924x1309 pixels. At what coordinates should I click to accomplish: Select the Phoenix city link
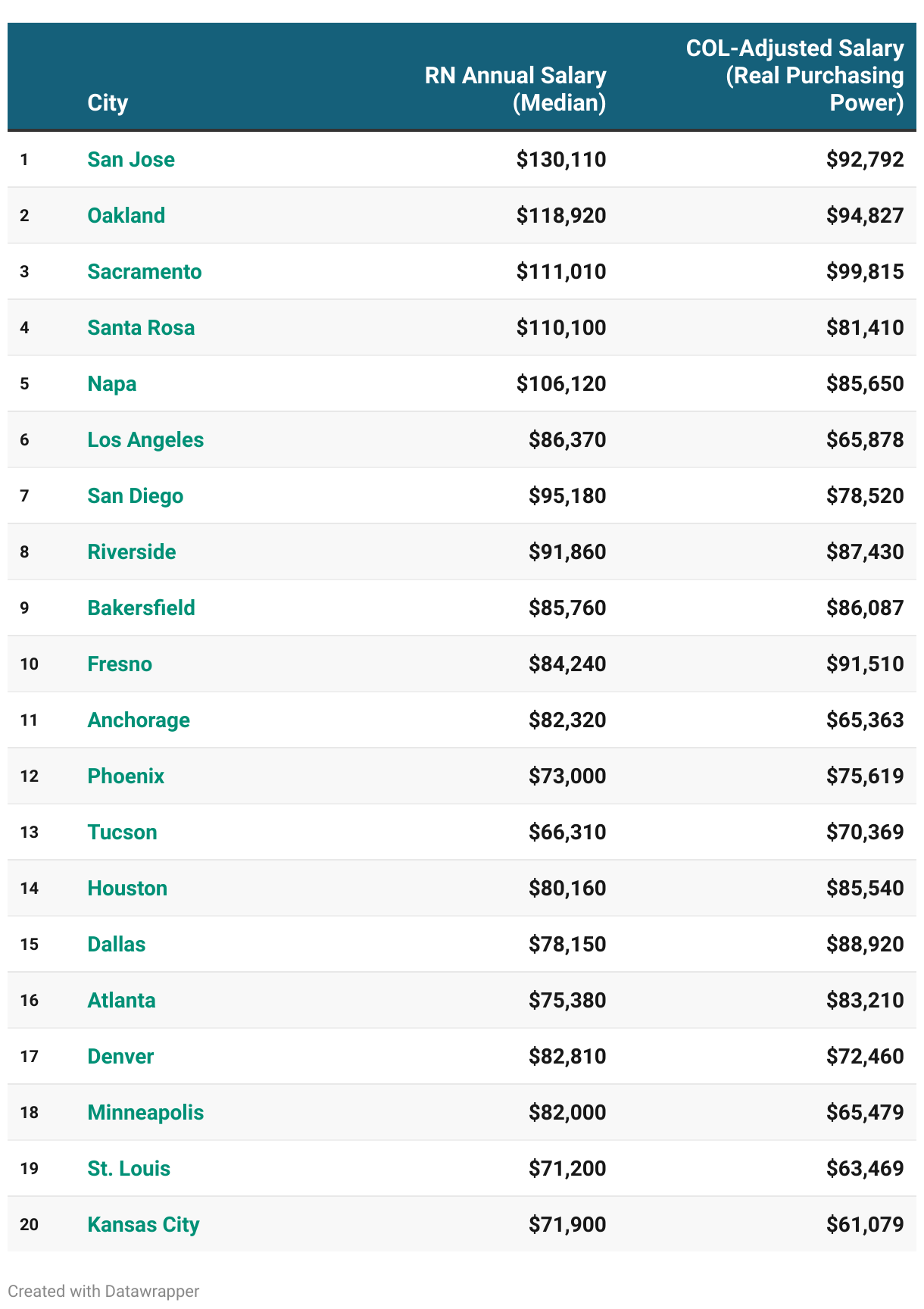126,776
